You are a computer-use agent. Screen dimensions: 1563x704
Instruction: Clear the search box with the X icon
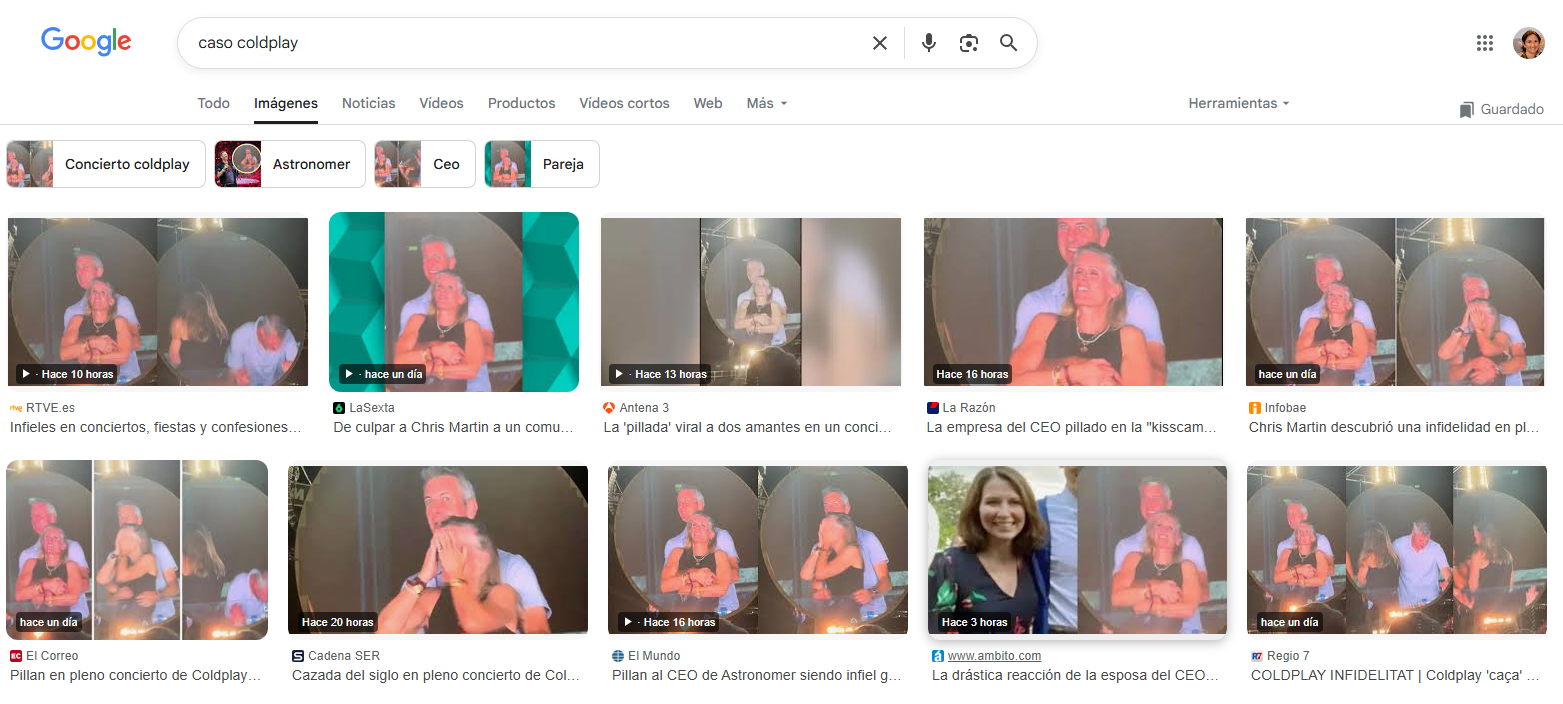pyautogui.click(x=880, y=43)
